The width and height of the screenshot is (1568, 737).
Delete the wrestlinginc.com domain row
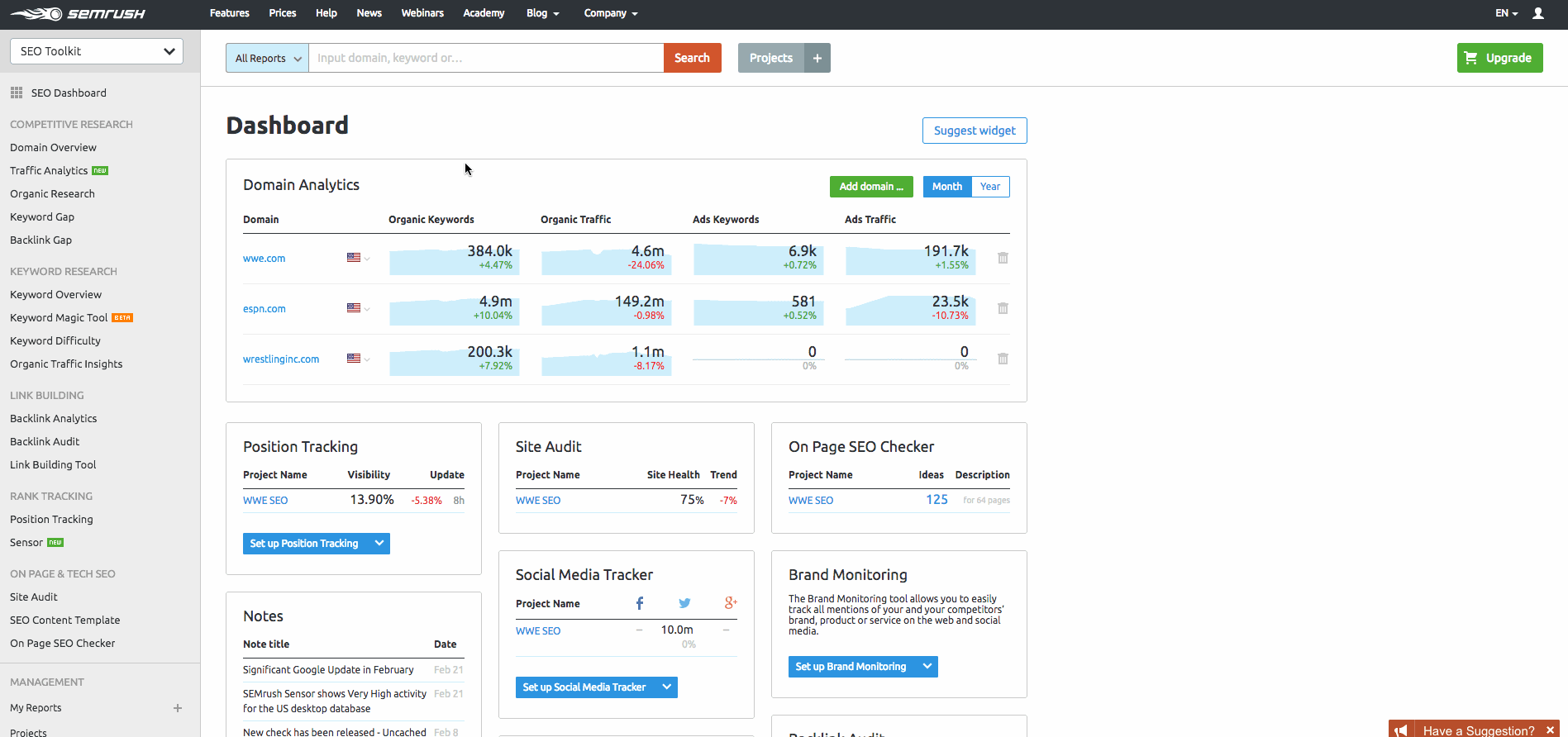pos(1003,359)
